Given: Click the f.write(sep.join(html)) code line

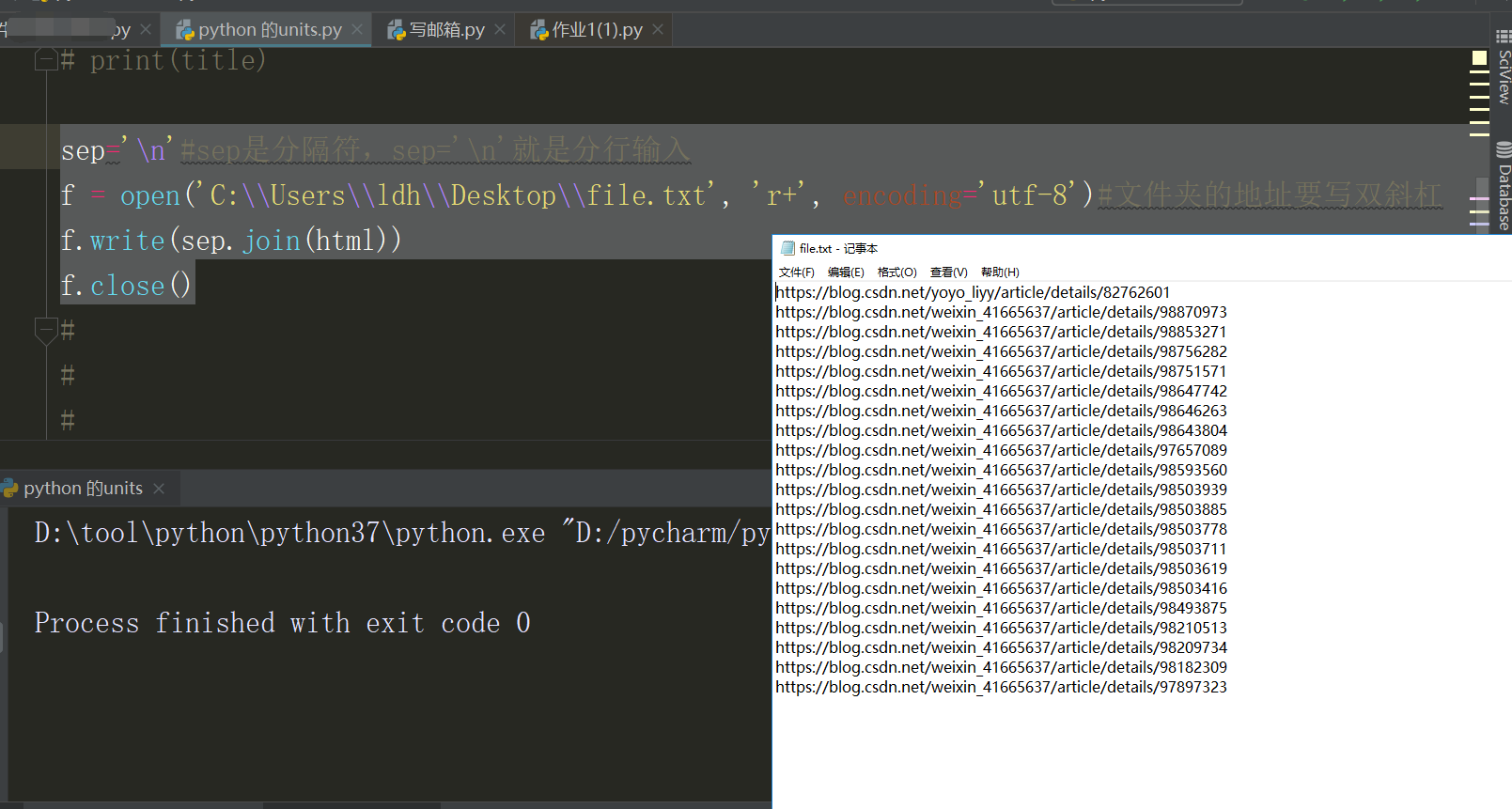Looking at the screenshot, I should click(231, 241).
